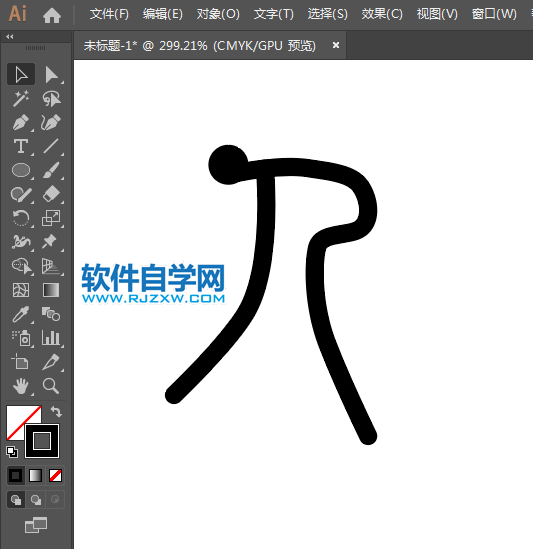Select the Selection tool (black arrow)

tap(21, 74)
